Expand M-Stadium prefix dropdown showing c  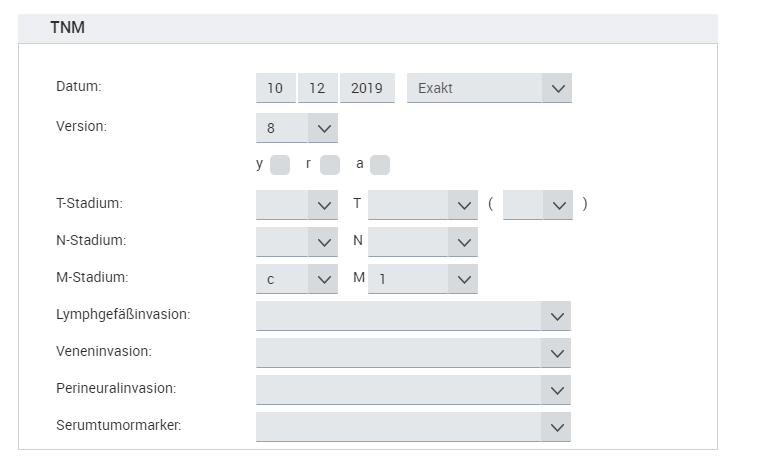(297, 279)
